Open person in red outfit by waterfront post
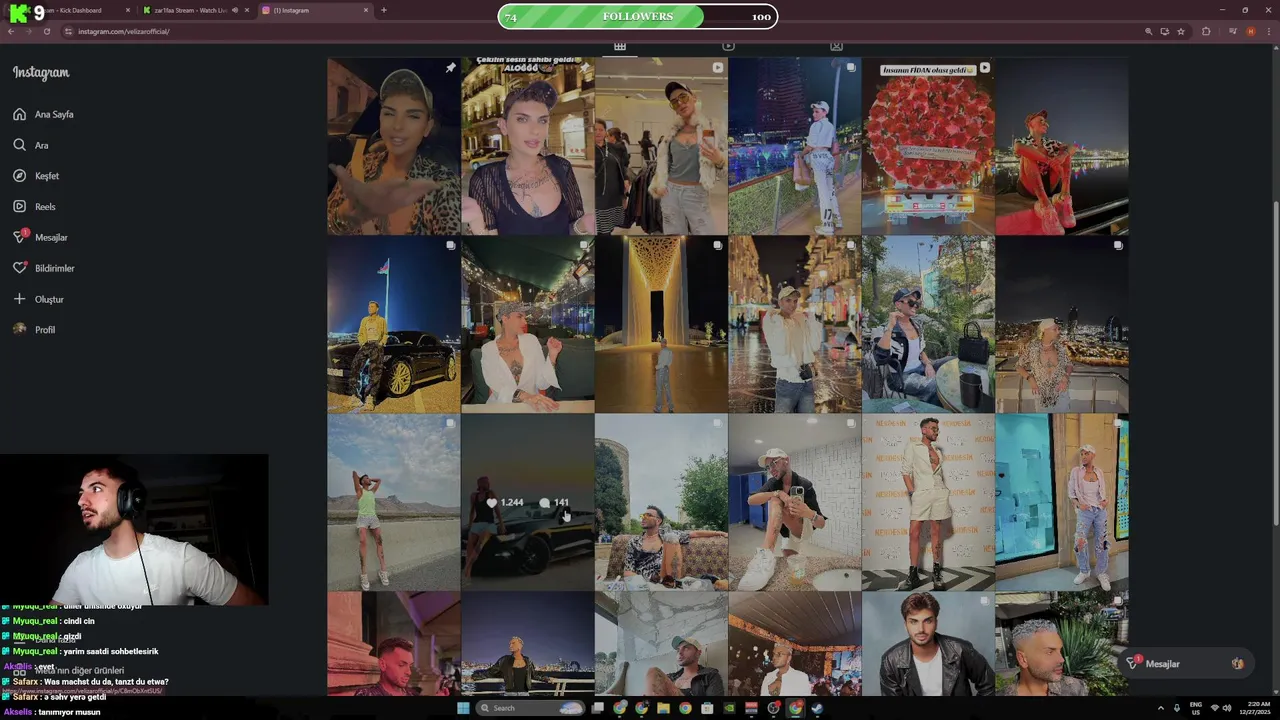 click(x=1062, y=146)
